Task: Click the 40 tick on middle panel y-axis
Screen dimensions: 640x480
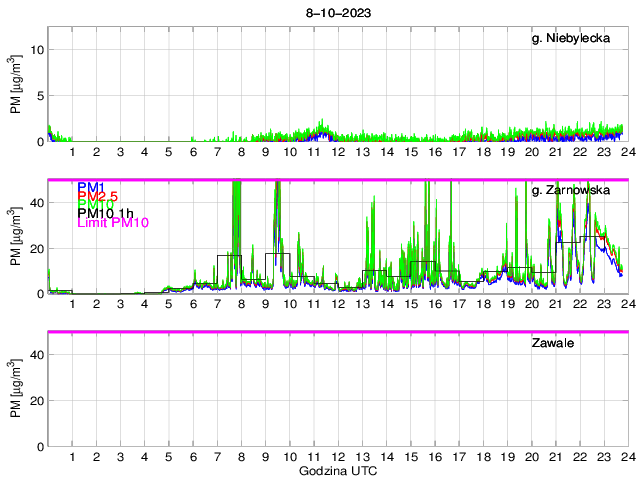Action: click(34, 202)
